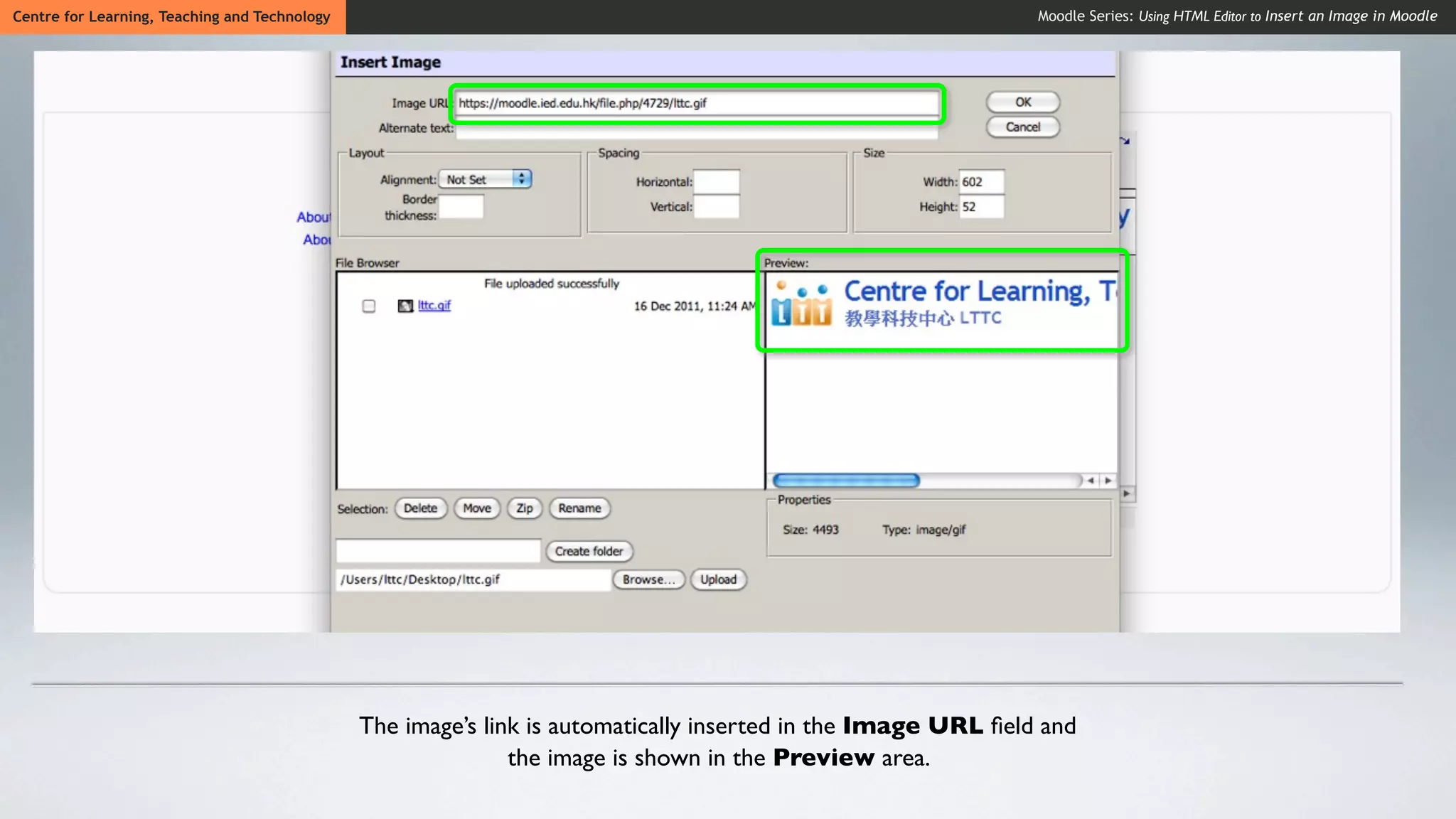Click the Alternate text input field
This screenshot has width=1456, height=819.
coord(697,130)
